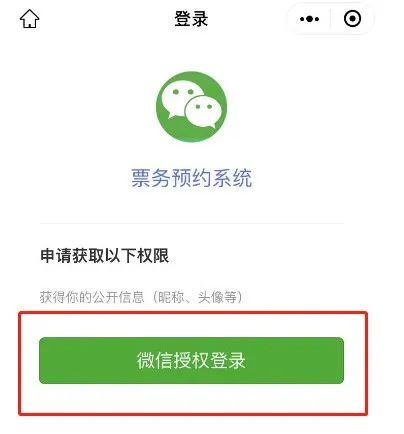Open the three-dots more menu
404x434 pixels.
pos(309,19)
